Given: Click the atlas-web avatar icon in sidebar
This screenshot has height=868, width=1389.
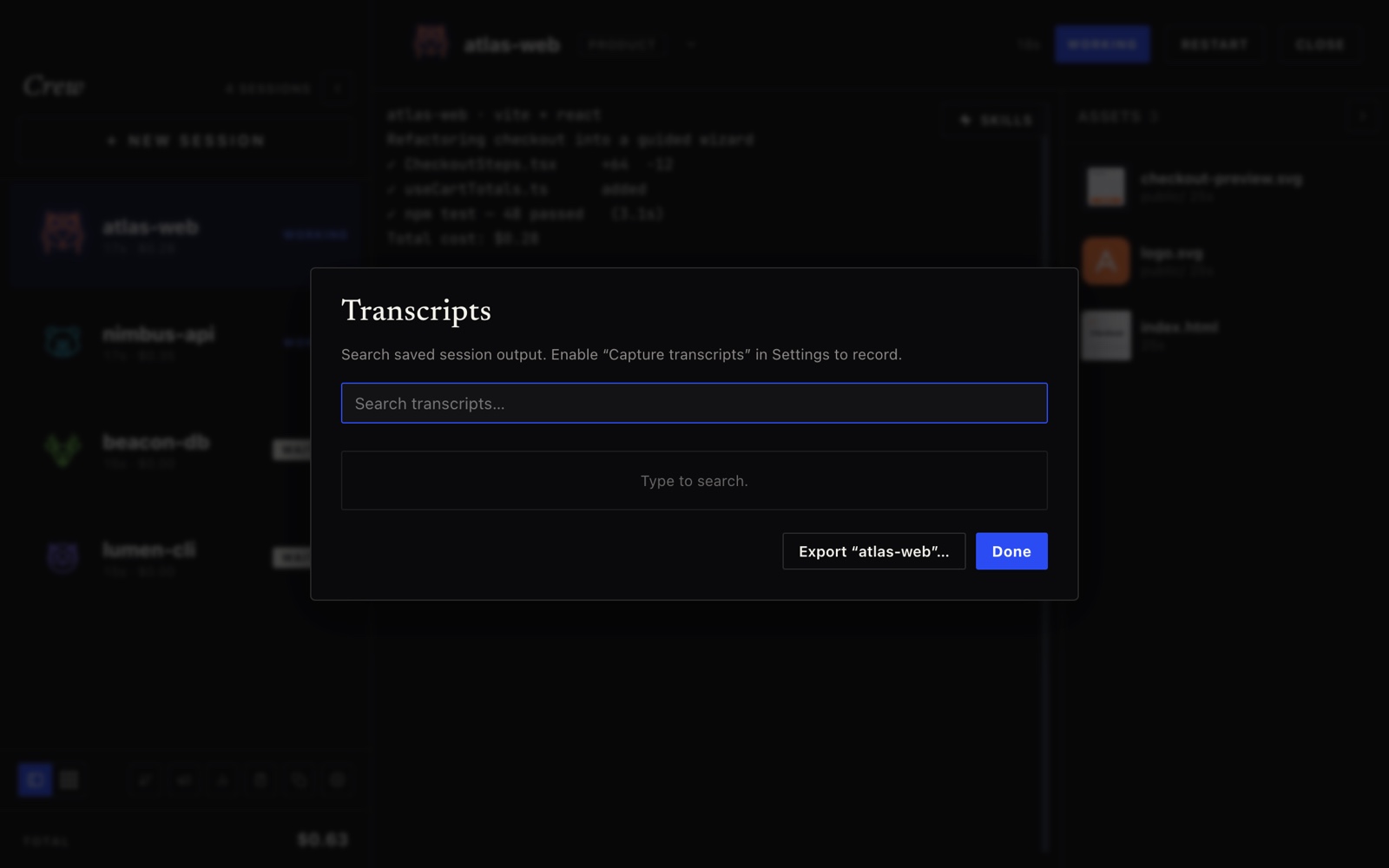Looking at the screenshot, I should click(63, 233).
